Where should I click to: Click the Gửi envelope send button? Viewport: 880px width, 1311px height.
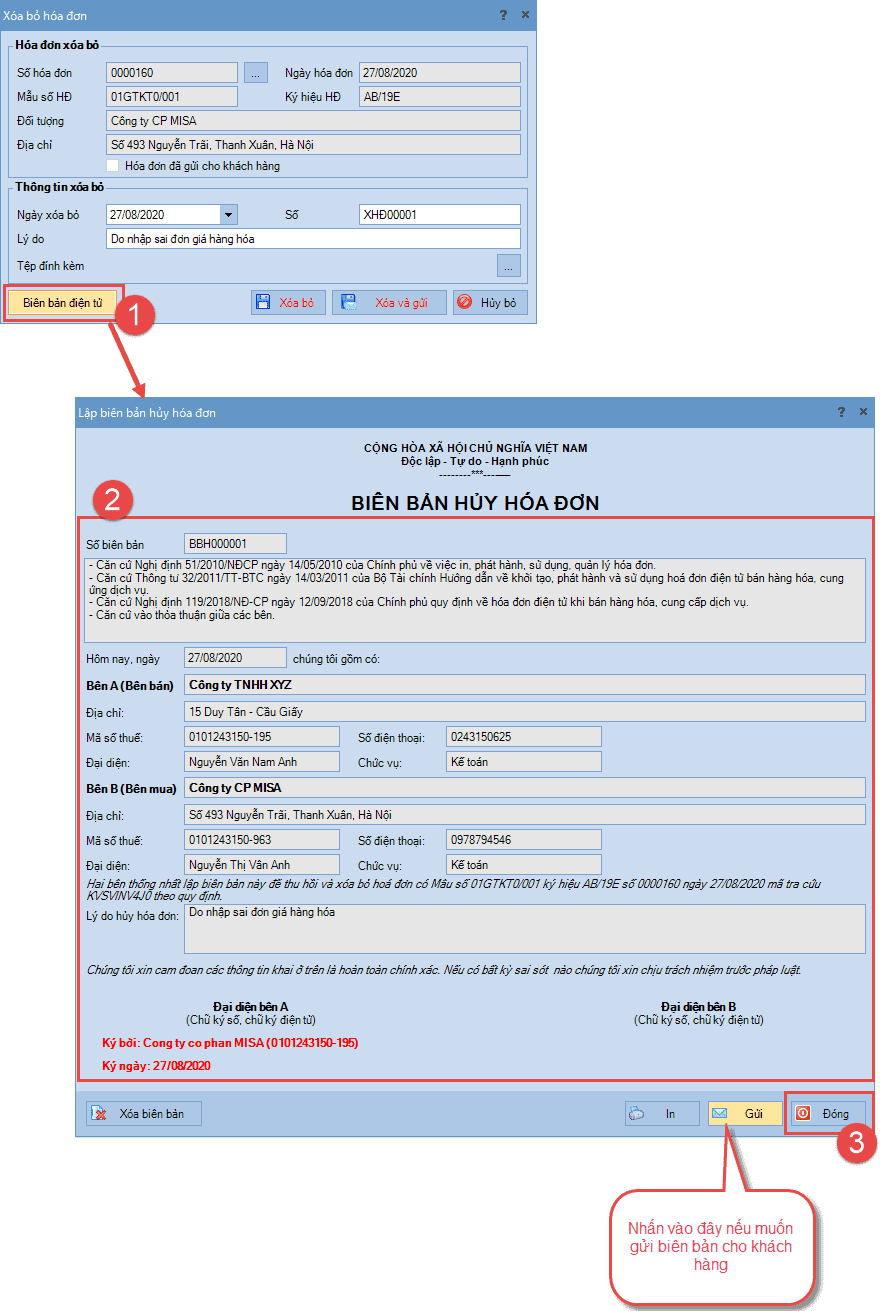(745, 1113)
